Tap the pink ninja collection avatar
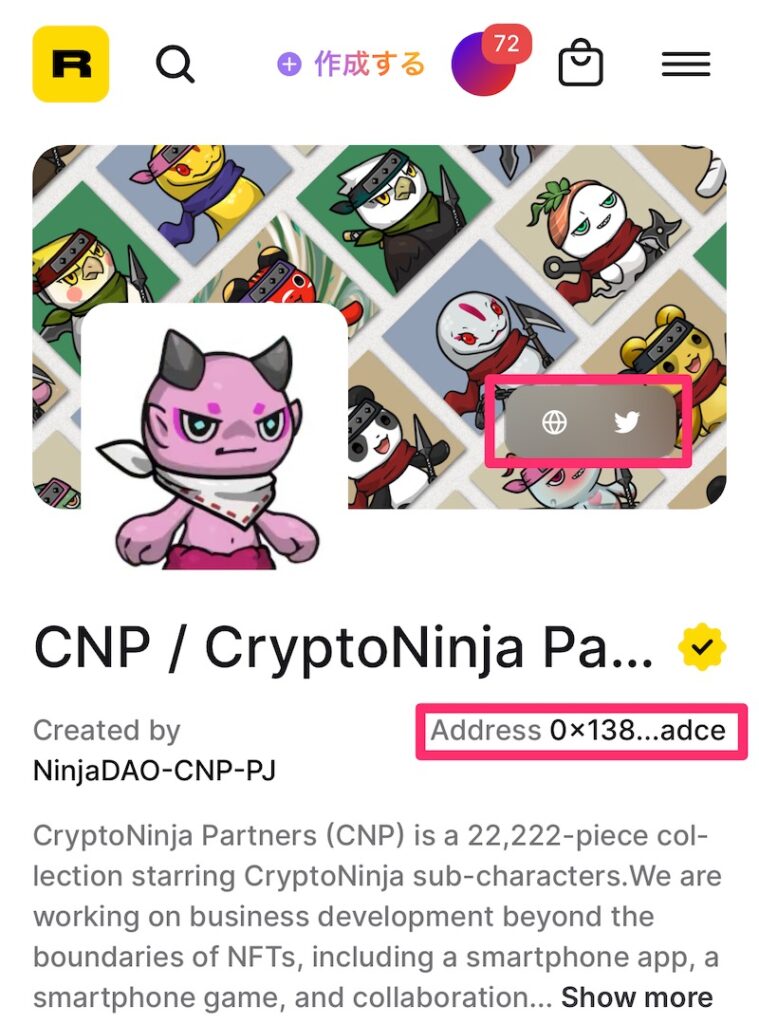 point(214,436)
